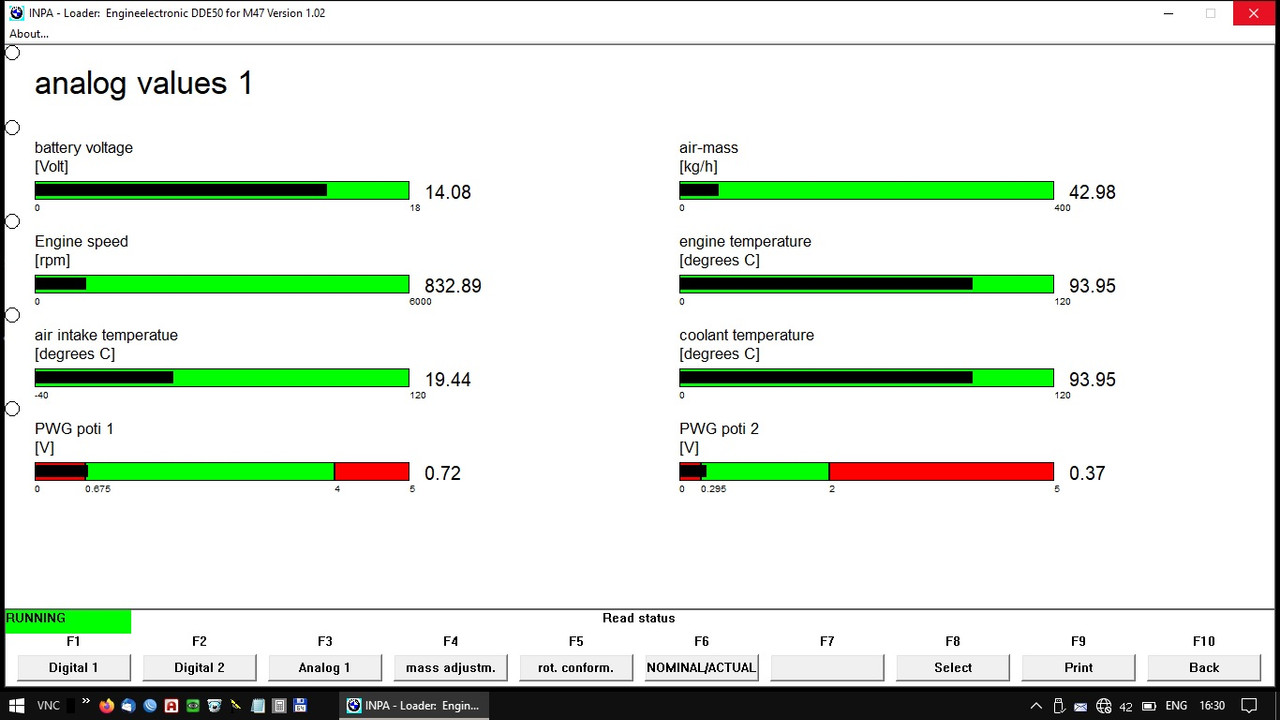Click the F3 Analog 1 button
The image size is (1280, 720).
(325, 667)
